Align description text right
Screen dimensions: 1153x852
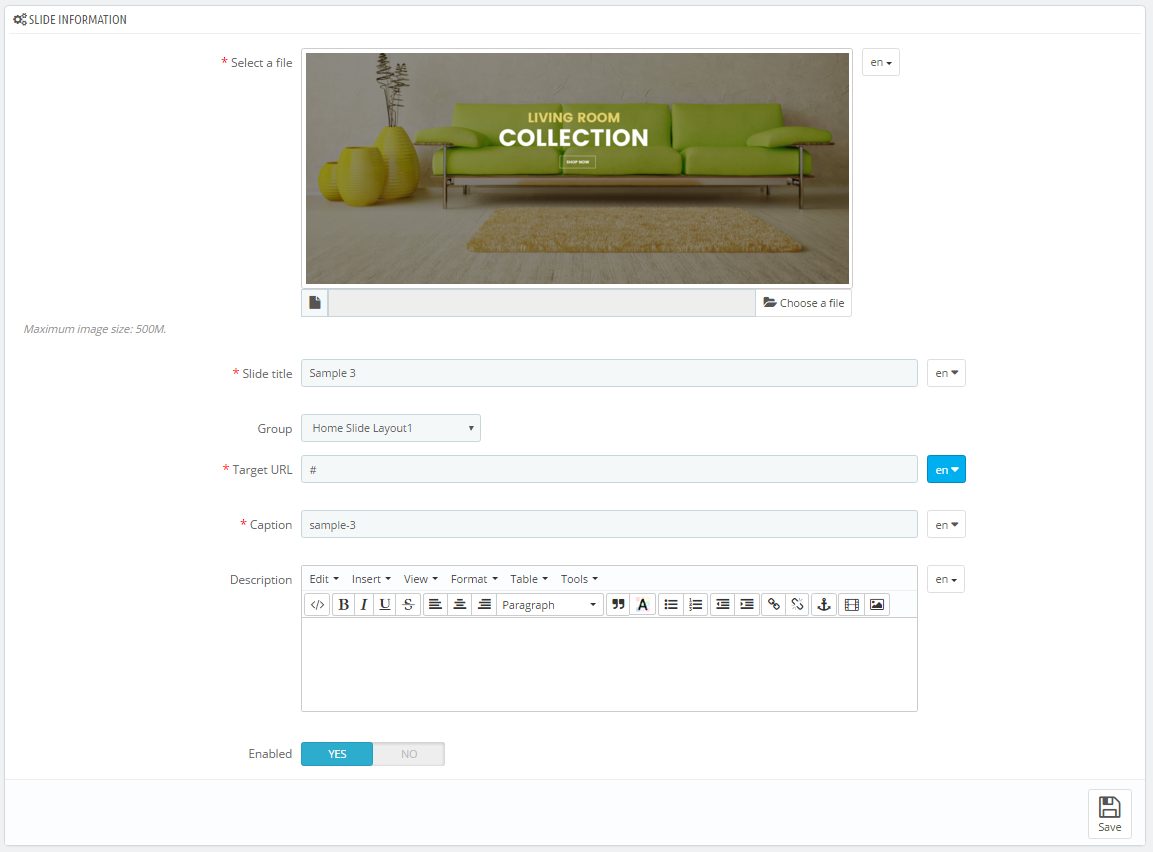coord(484,604)
